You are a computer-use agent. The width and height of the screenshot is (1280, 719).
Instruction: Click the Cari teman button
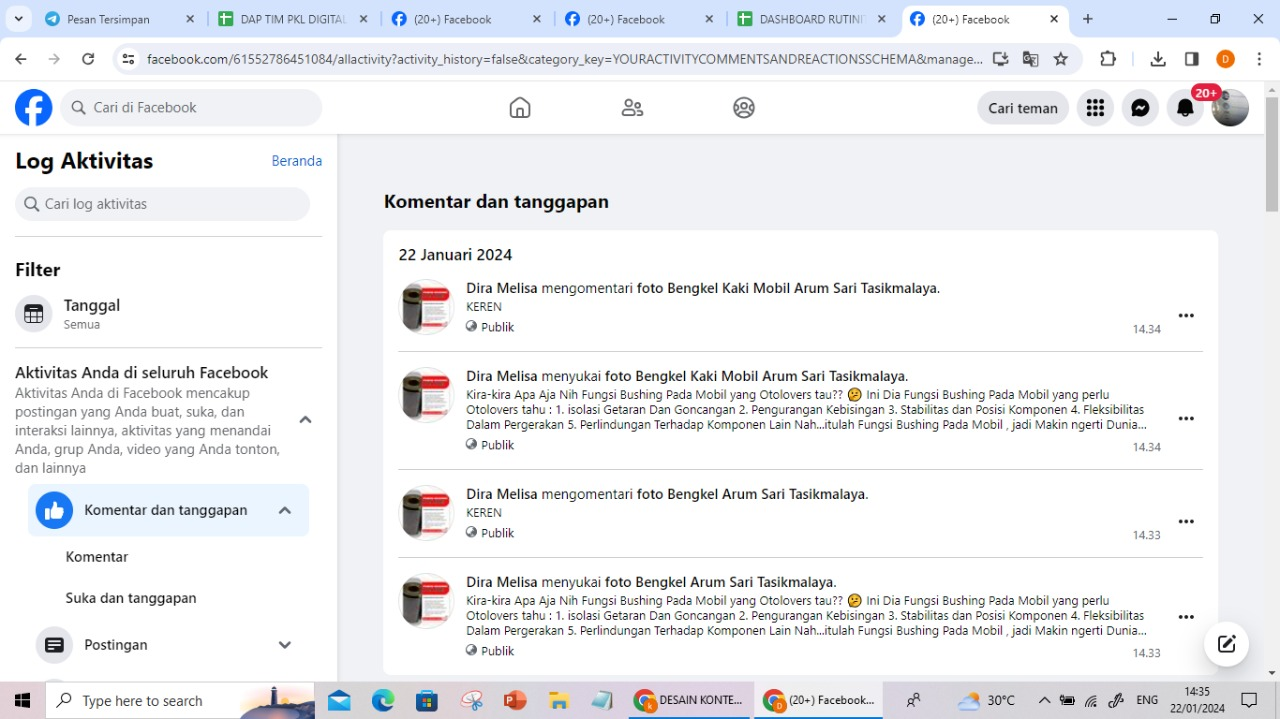1023,108
